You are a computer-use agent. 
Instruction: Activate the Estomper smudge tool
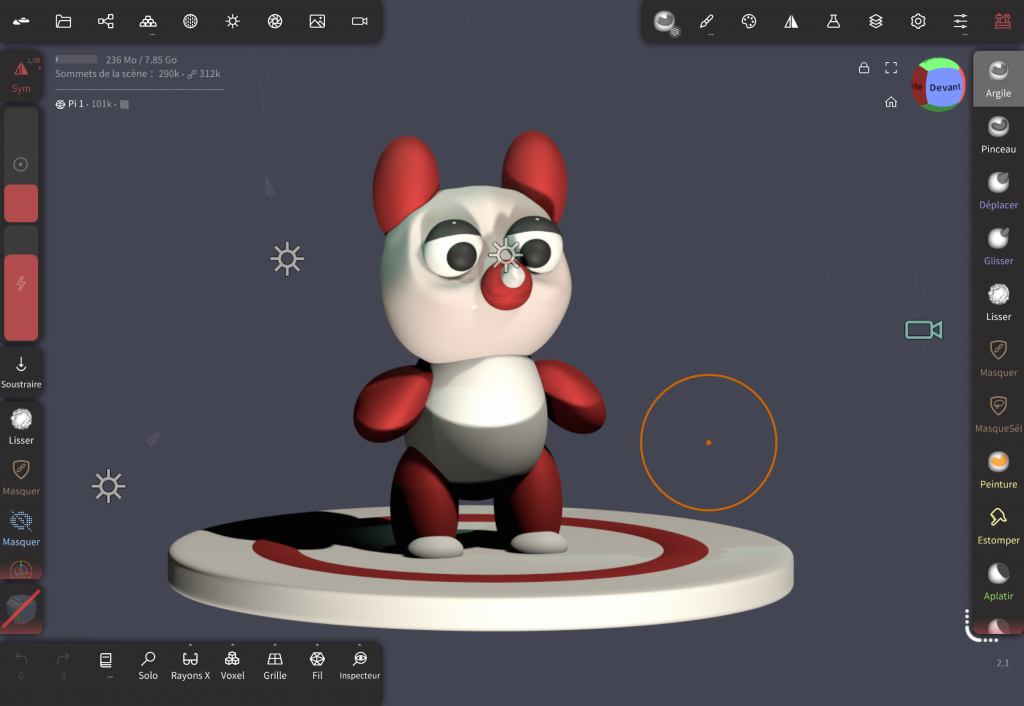(998, 525)
